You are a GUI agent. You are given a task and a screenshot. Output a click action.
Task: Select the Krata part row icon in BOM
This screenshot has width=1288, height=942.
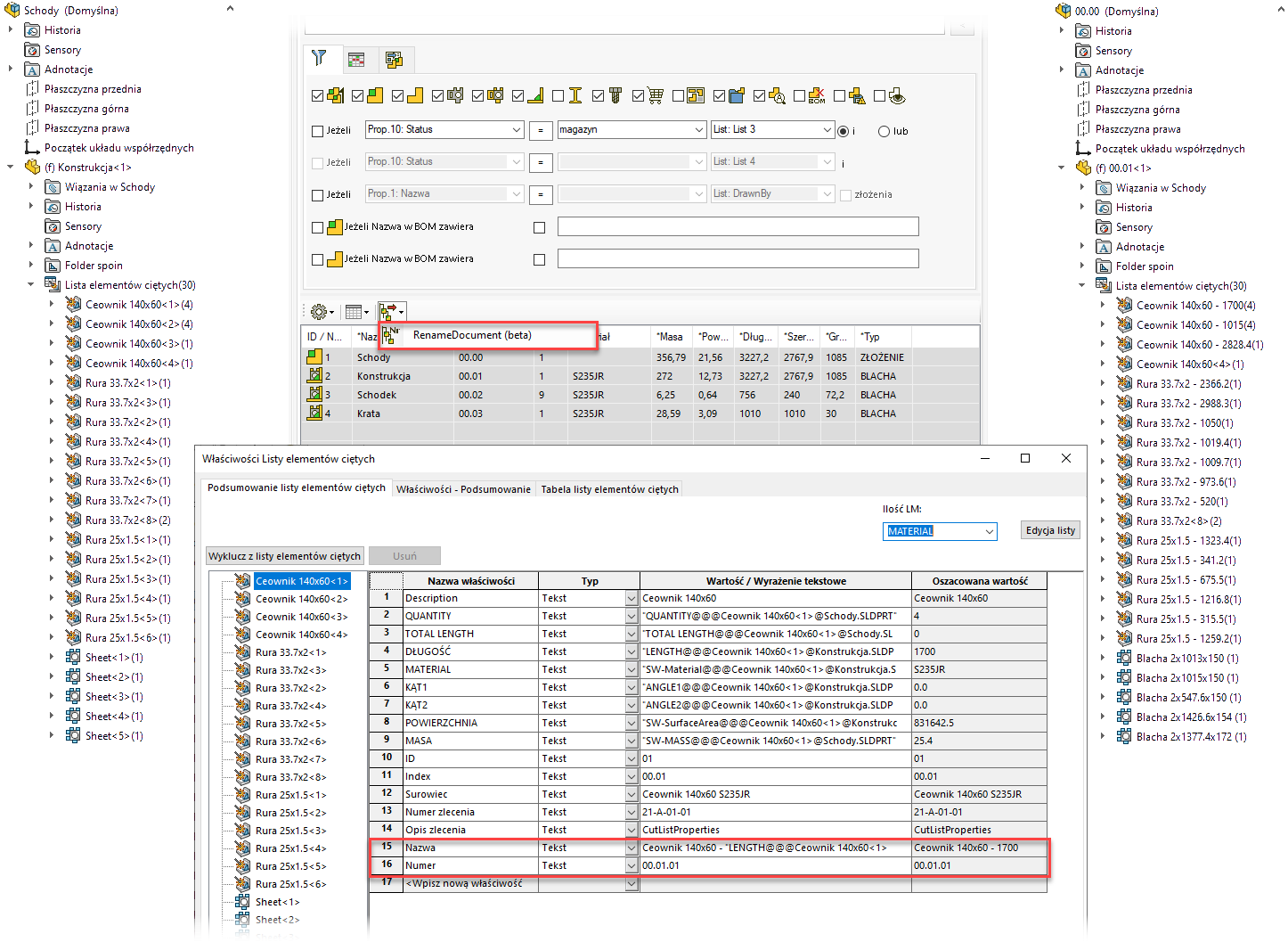click(314, 413)
